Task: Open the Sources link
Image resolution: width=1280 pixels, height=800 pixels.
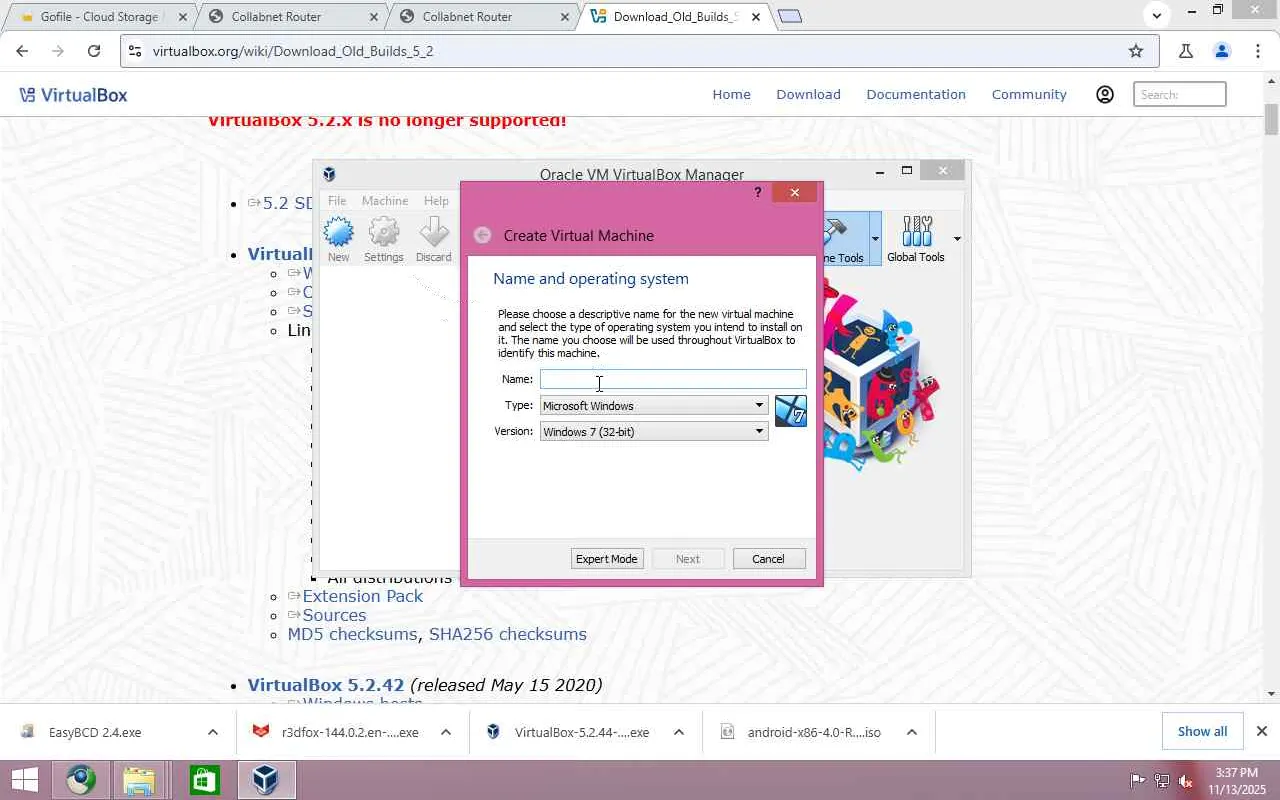Action: (x=334, y=615)
